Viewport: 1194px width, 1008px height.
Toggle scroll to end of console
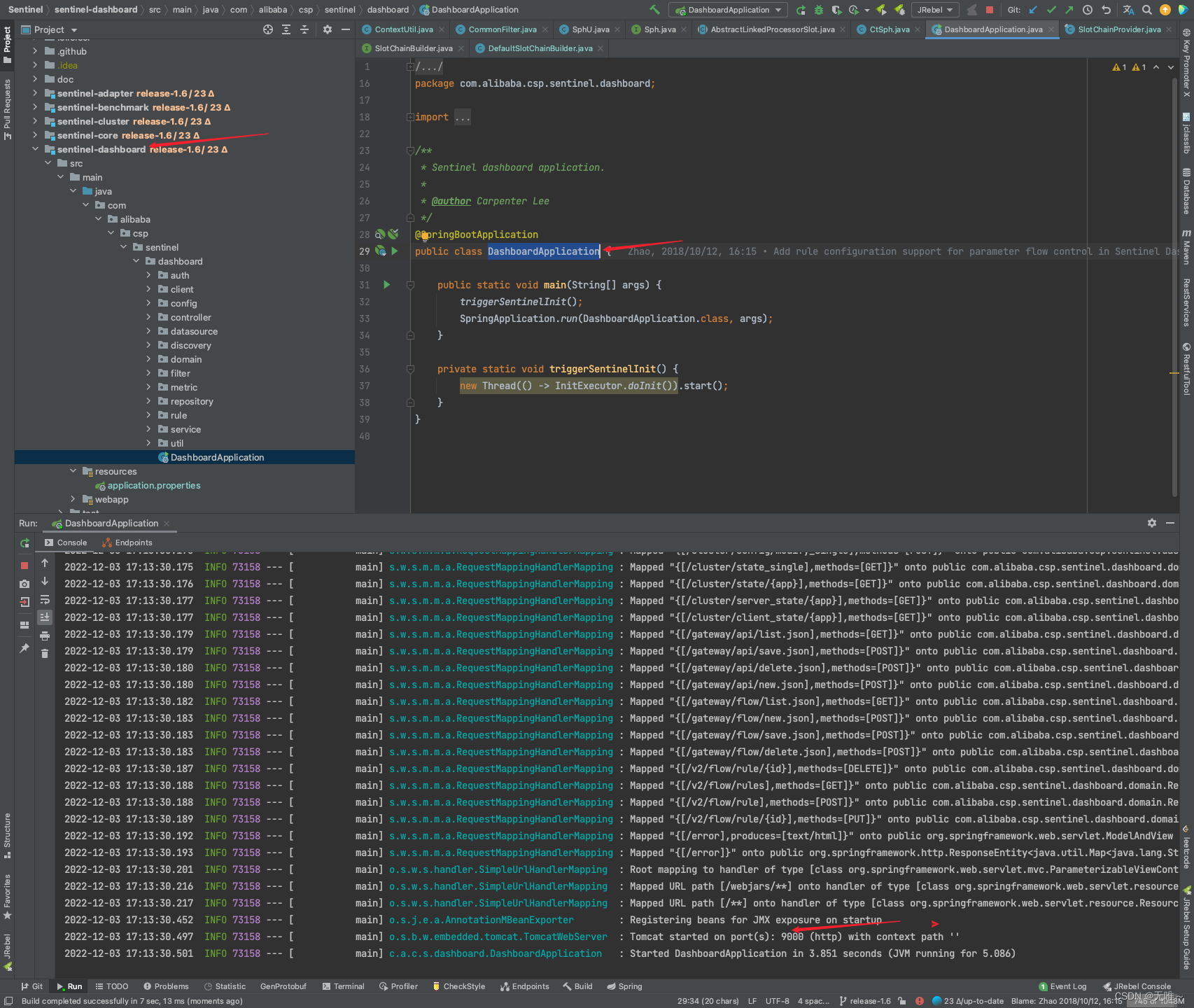[x=45, y=617]
